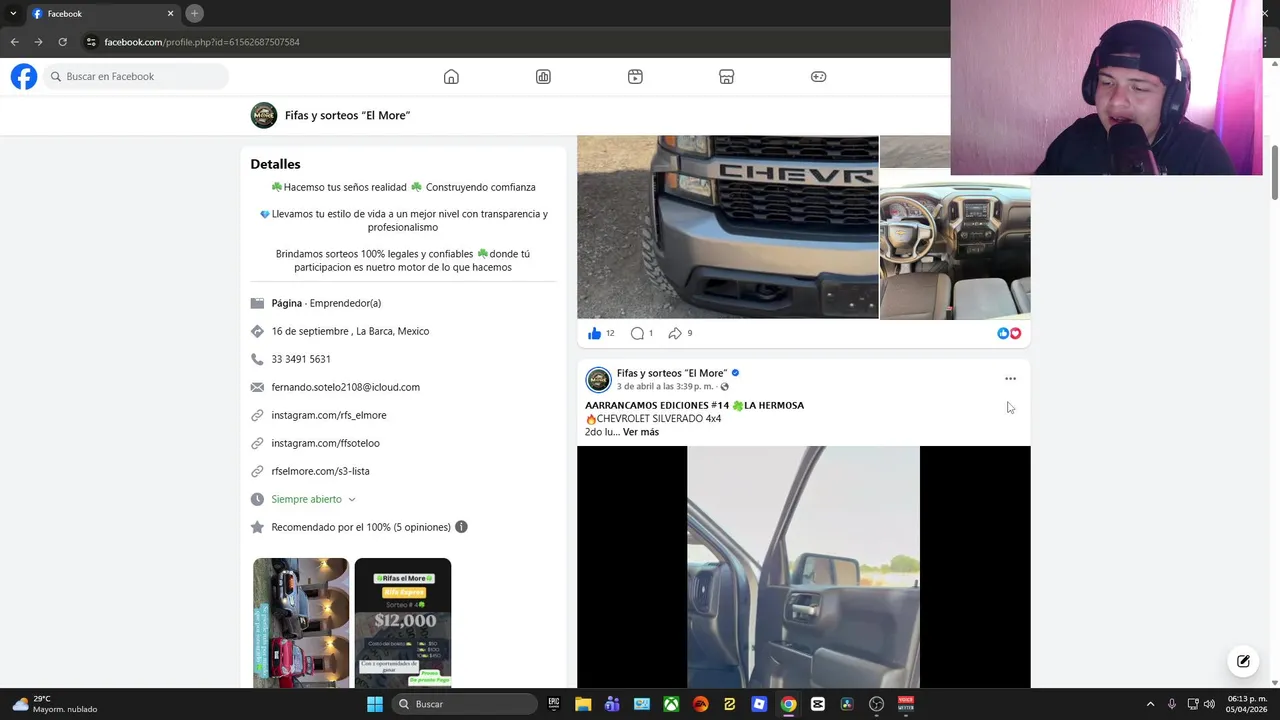Open the red cars photo thumbnail
This screenshot has width=1280, height=720.
(301, 623)
